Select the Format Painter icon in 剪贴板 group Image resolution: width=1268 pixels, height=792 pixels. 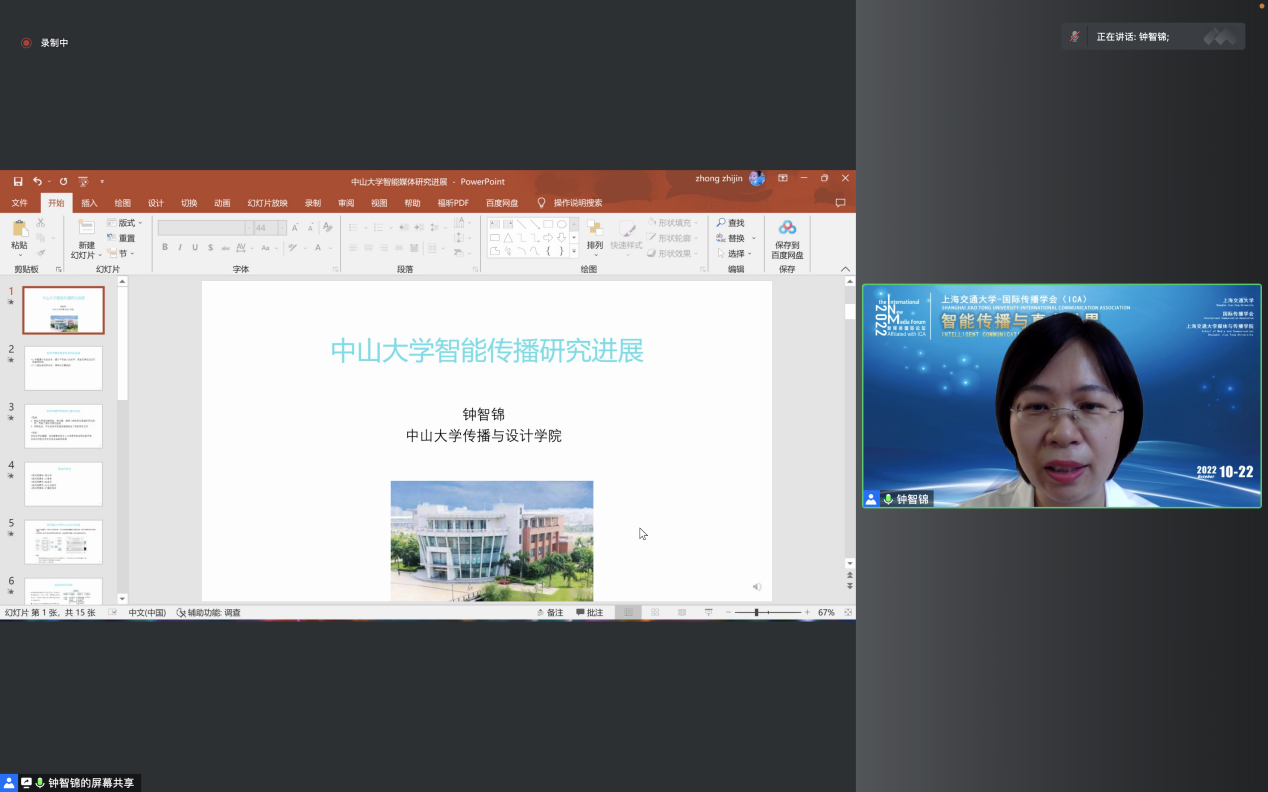(x=41, y=253)
